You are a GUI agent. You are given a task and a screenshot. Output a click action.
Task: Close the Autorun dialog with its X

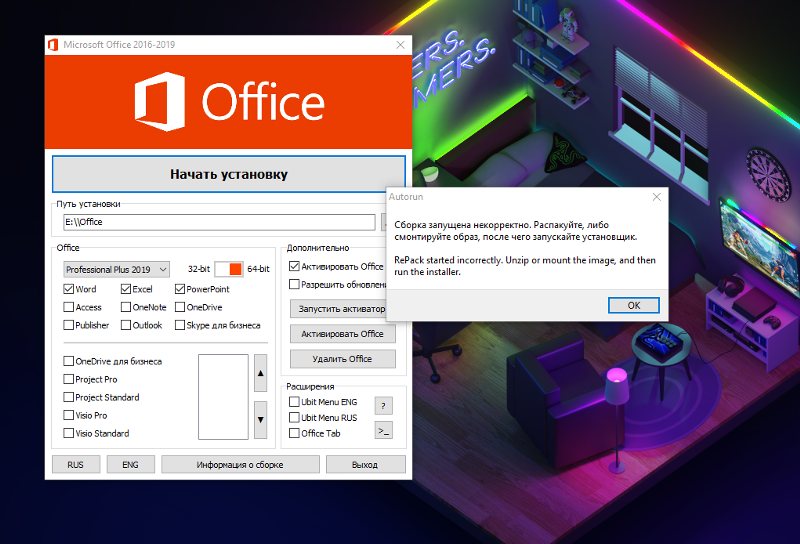657,197
